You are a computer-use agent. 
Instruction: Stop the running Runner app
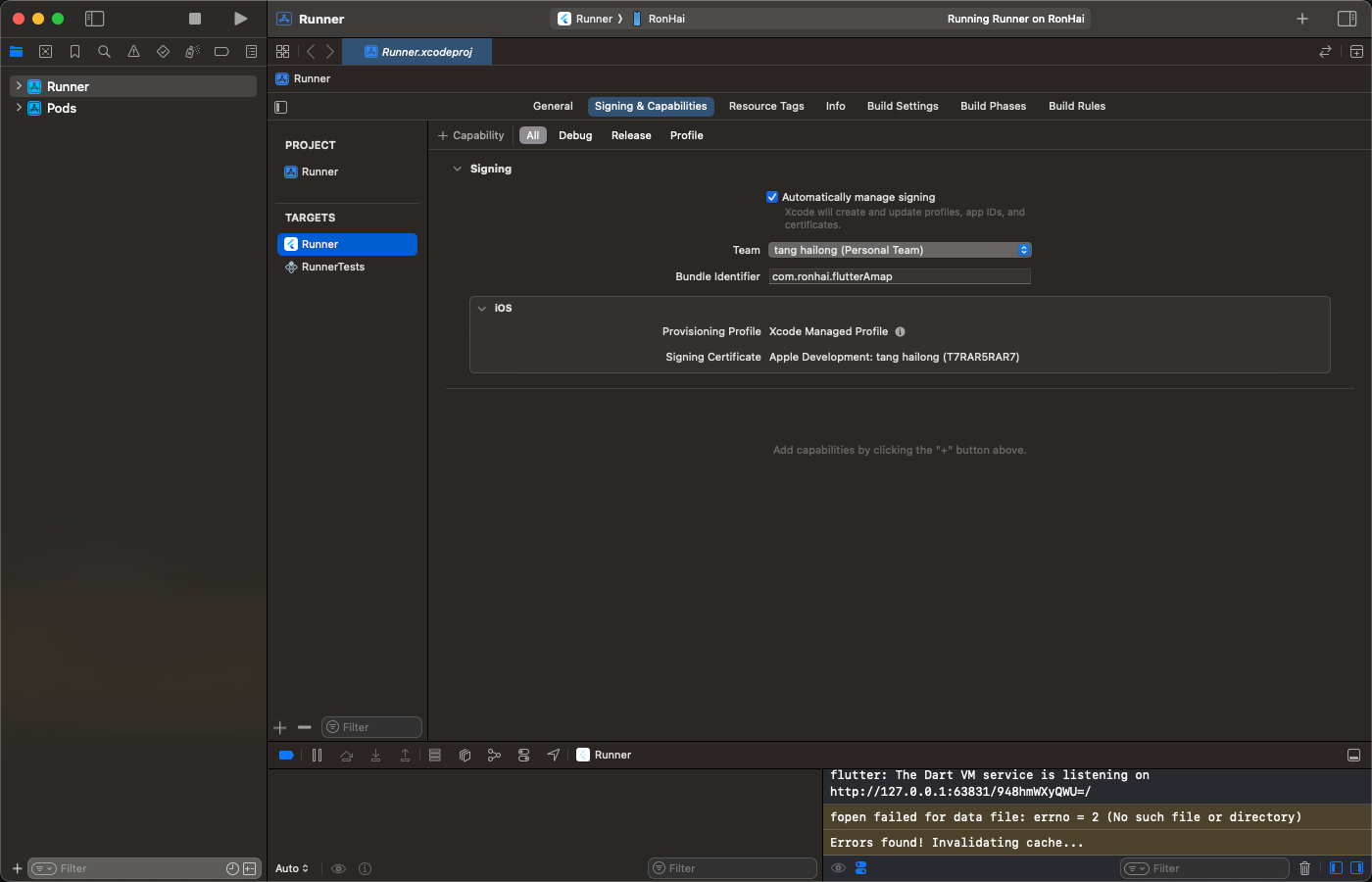(195, 19)
